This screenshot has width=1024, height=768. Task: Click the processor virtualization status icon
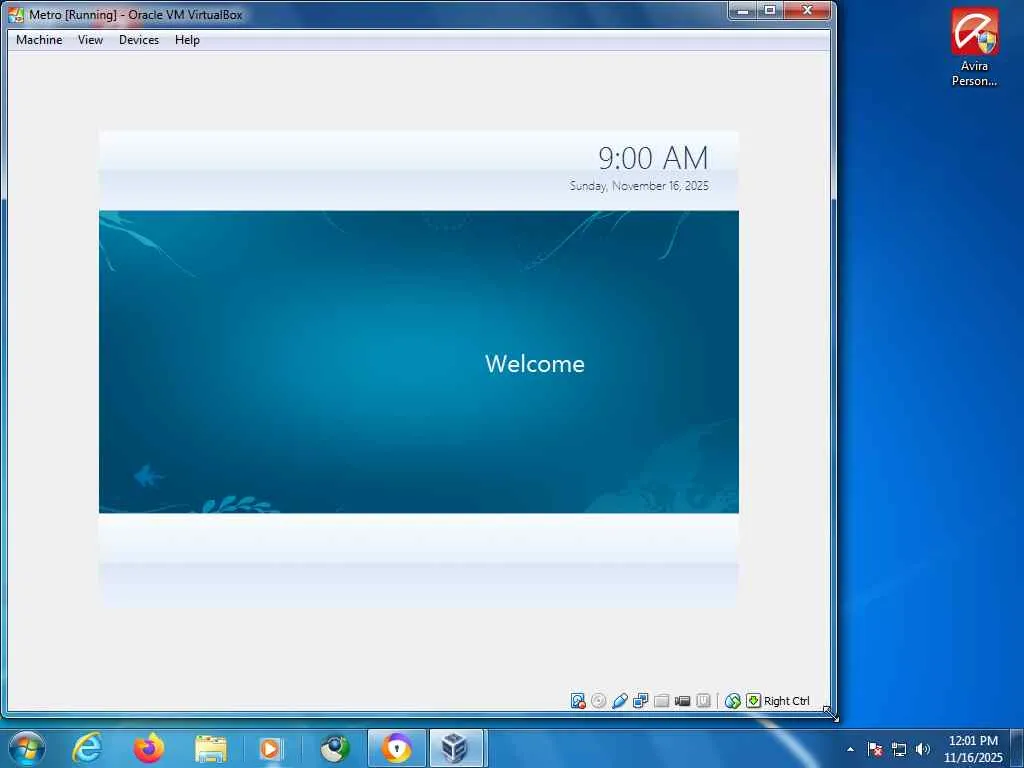pos(703,701)
